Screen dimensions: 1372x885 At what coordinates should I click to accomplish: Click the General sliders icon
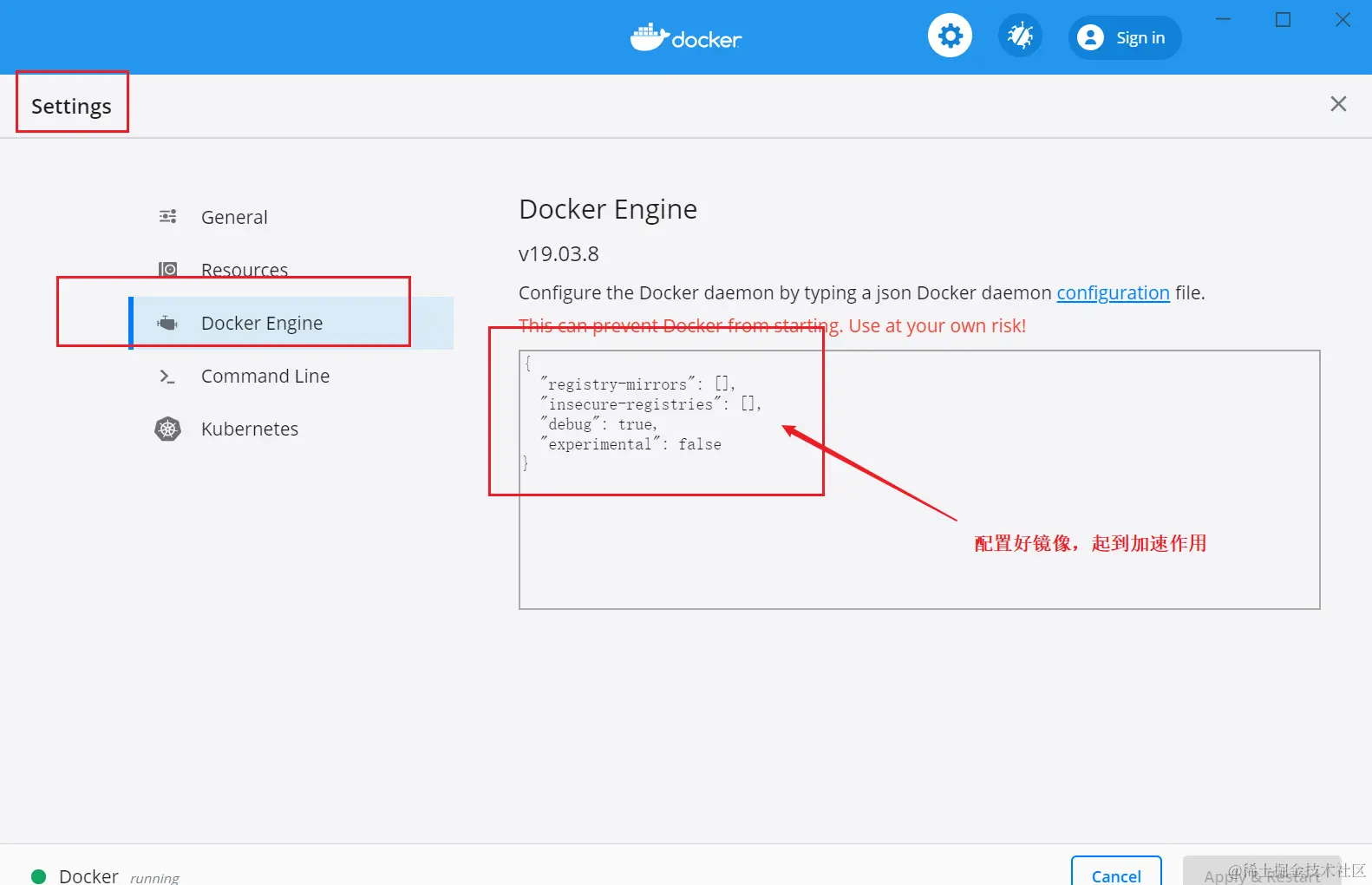click(168, 216)
